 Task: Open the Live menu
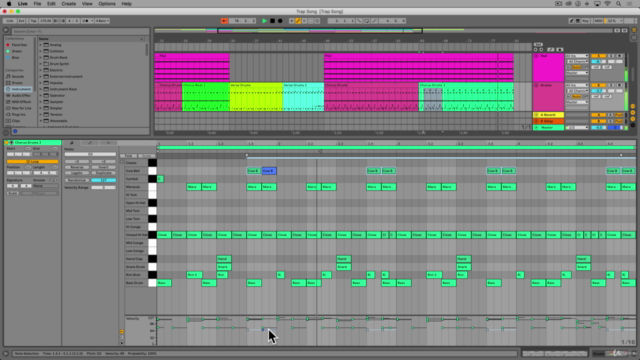point(22,4)
